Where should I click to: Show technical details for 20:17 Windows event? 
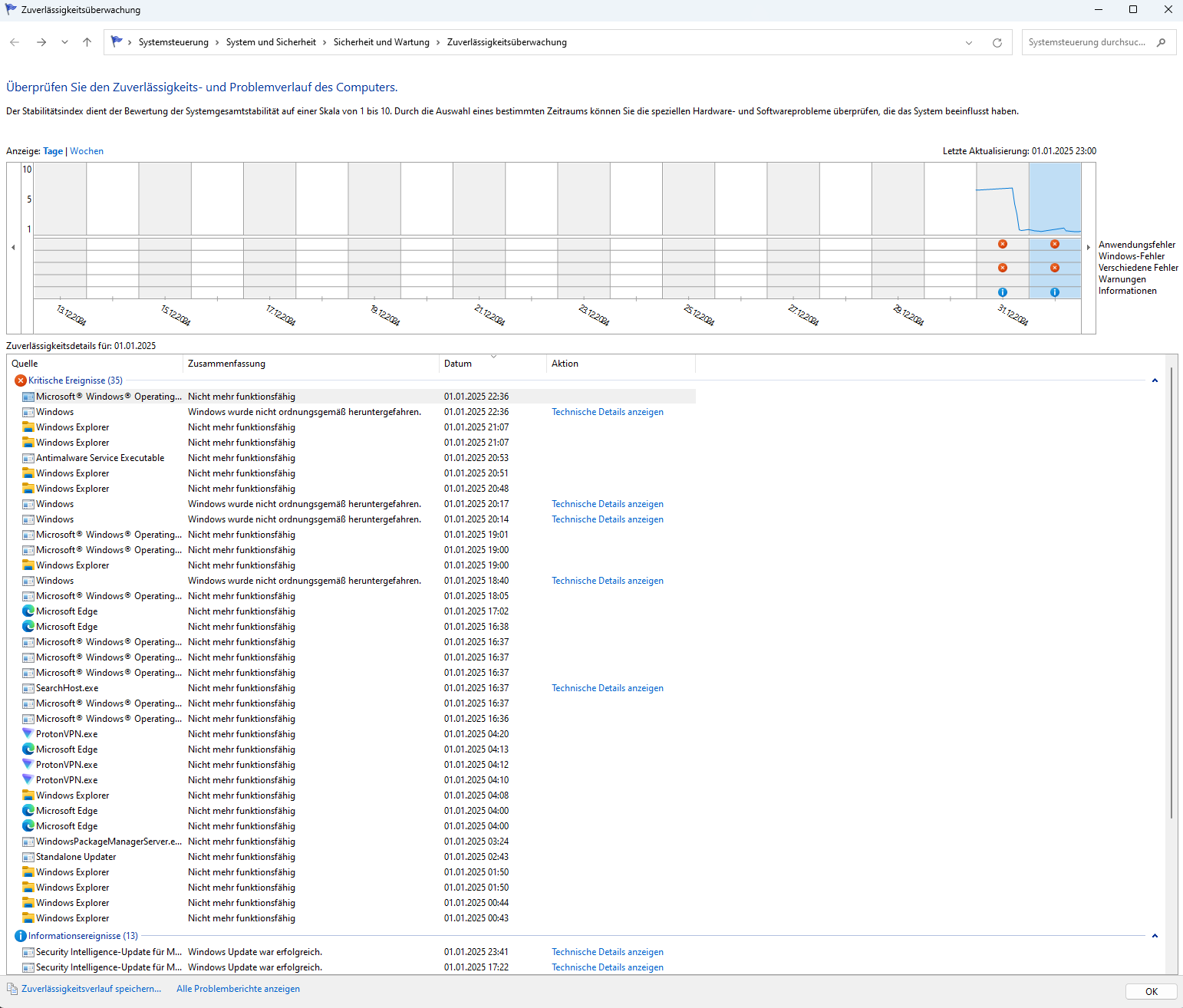(608, 504)
